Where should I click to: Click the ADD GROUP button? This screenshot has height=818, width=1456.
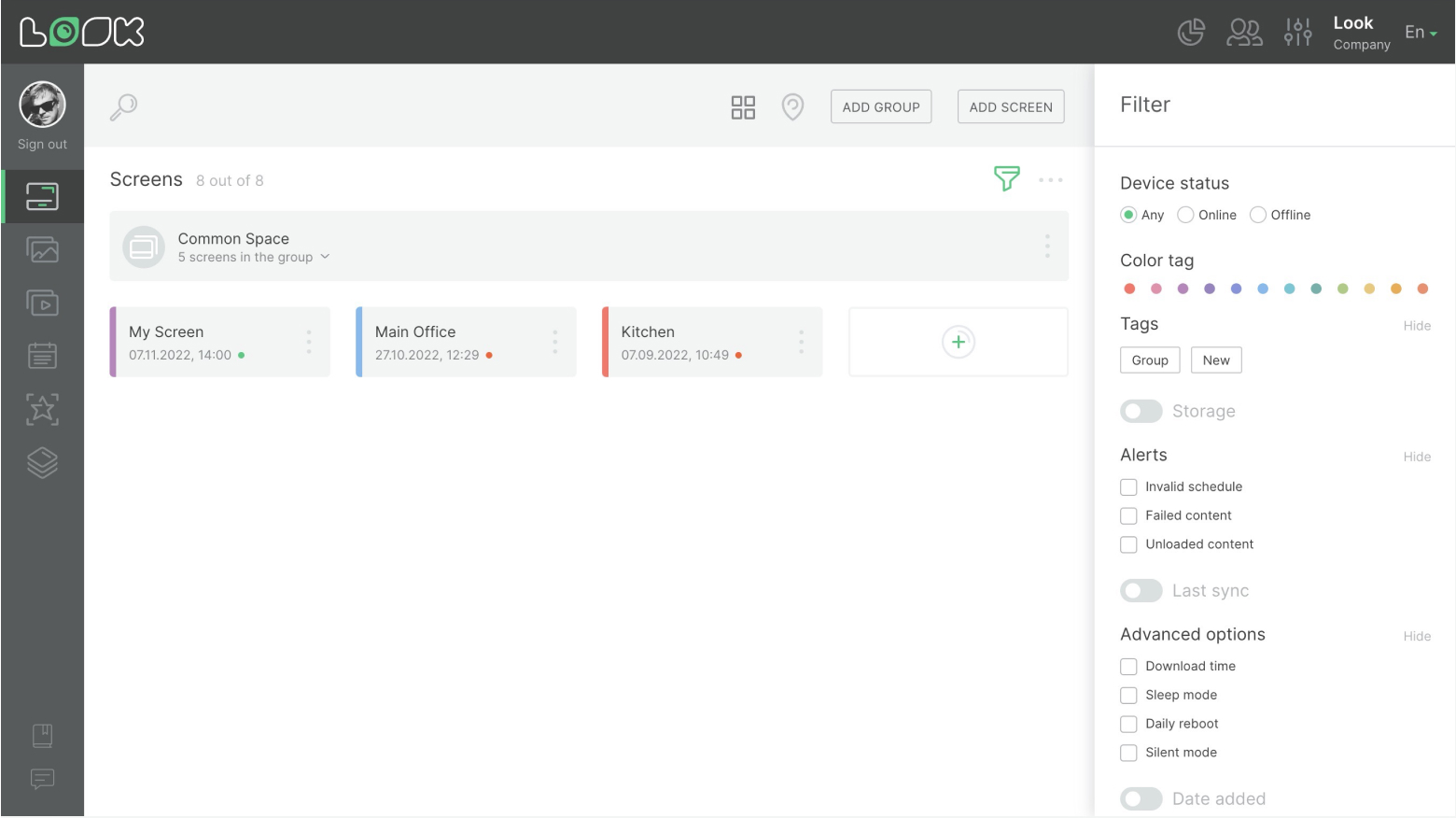880,107
